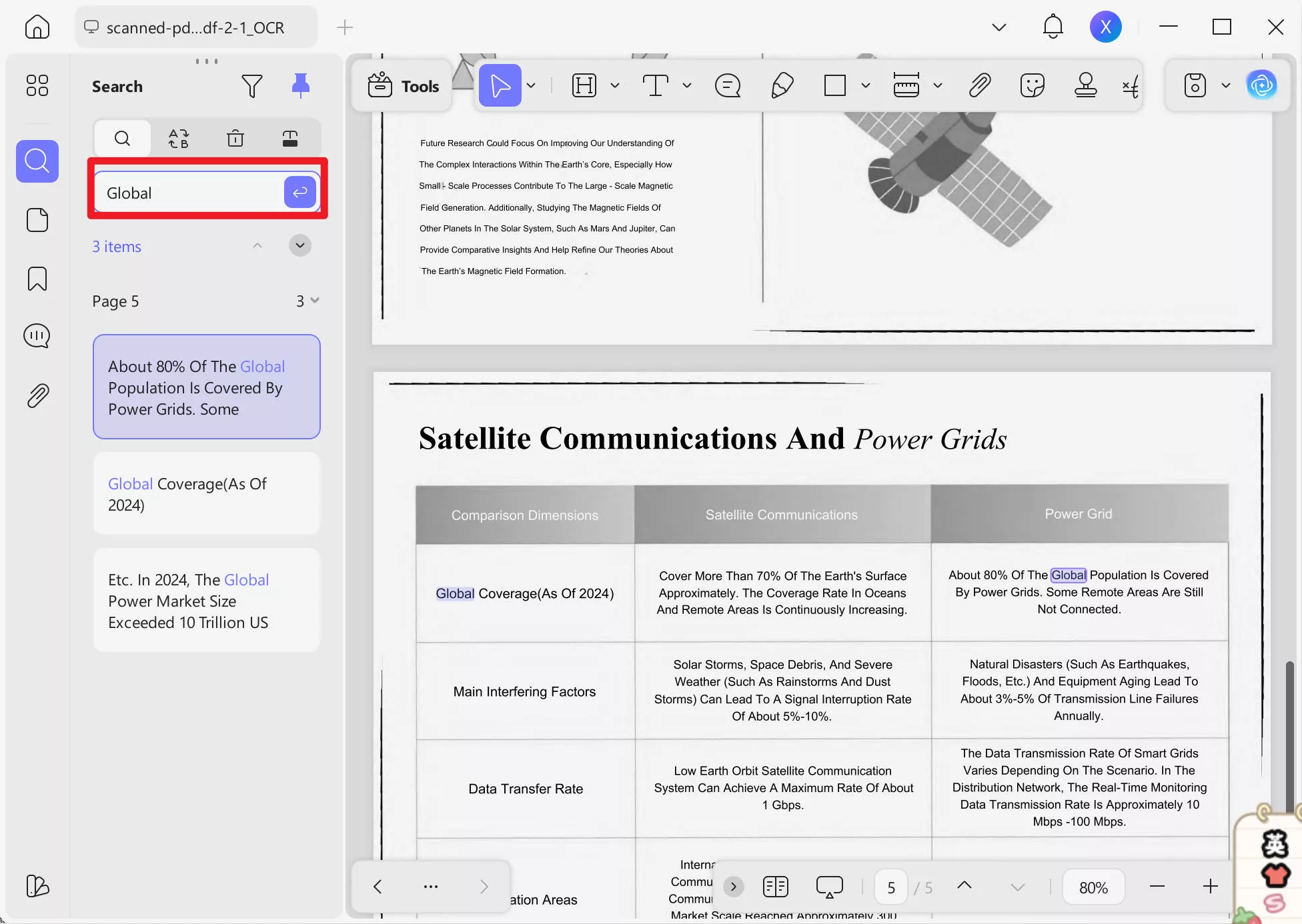Toggle the search results filter
Screen dimensions: 1302x924
[252, 85]
